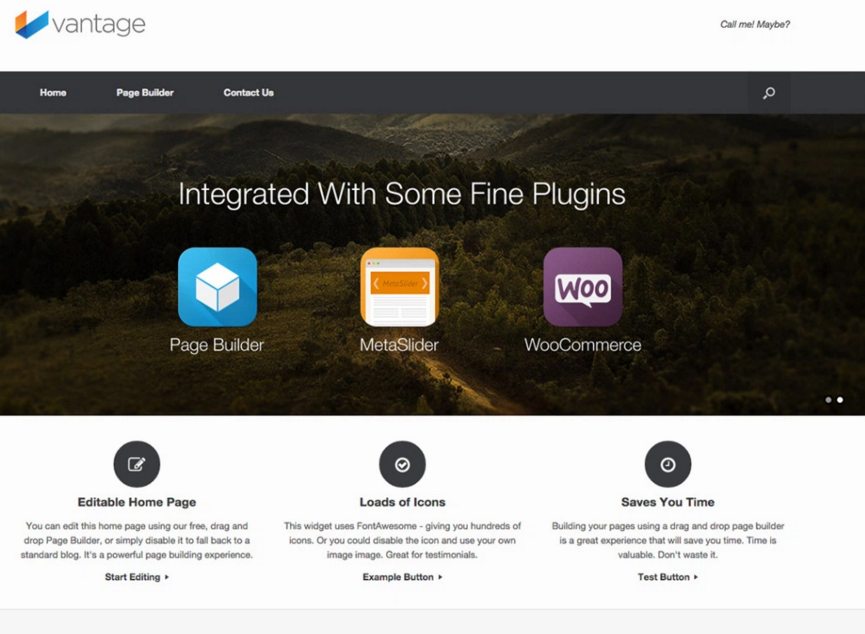
Task: Open the search magnifier icon
Action: pyautogui.click(x=768, y=93)
